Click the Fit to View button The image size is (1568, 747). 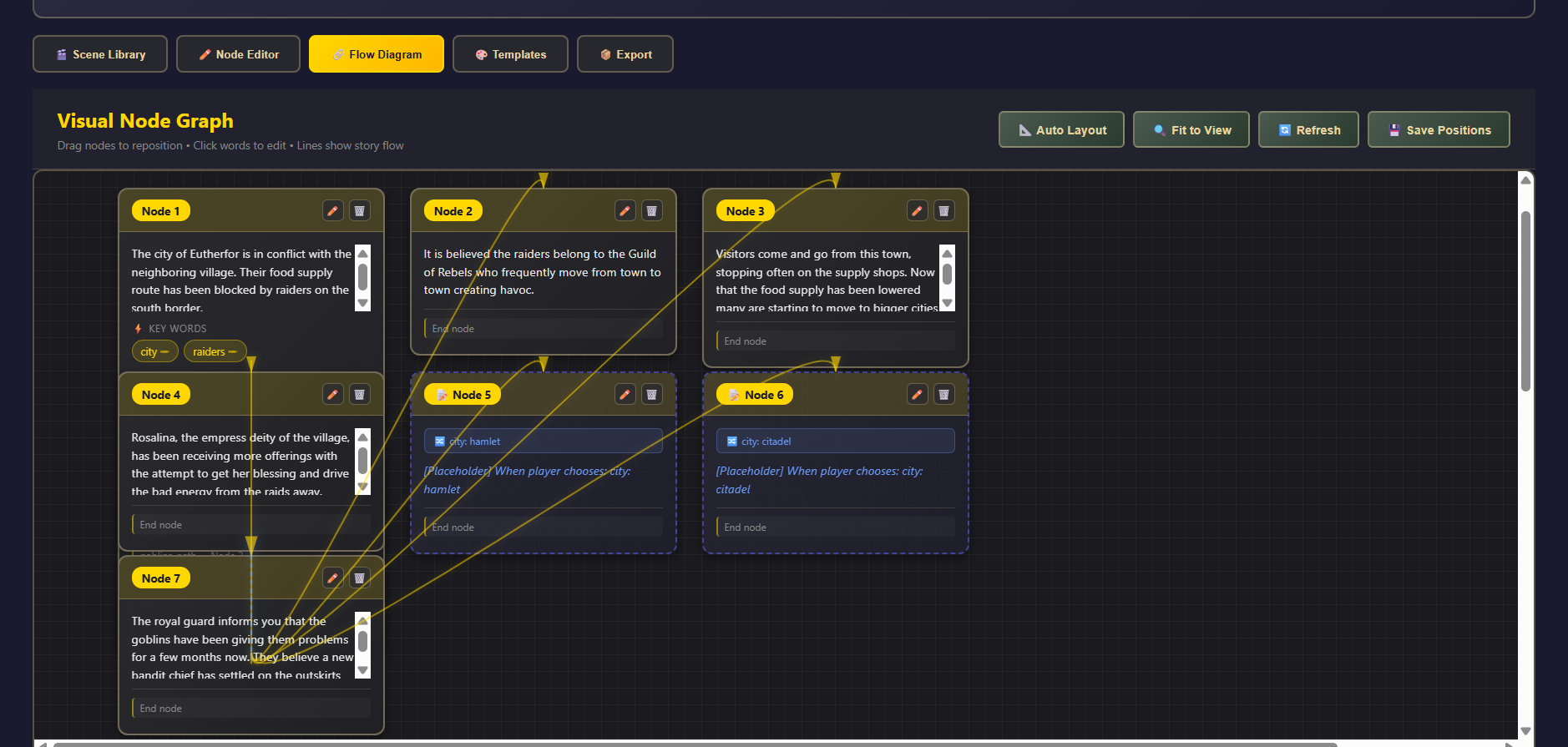1191,130
